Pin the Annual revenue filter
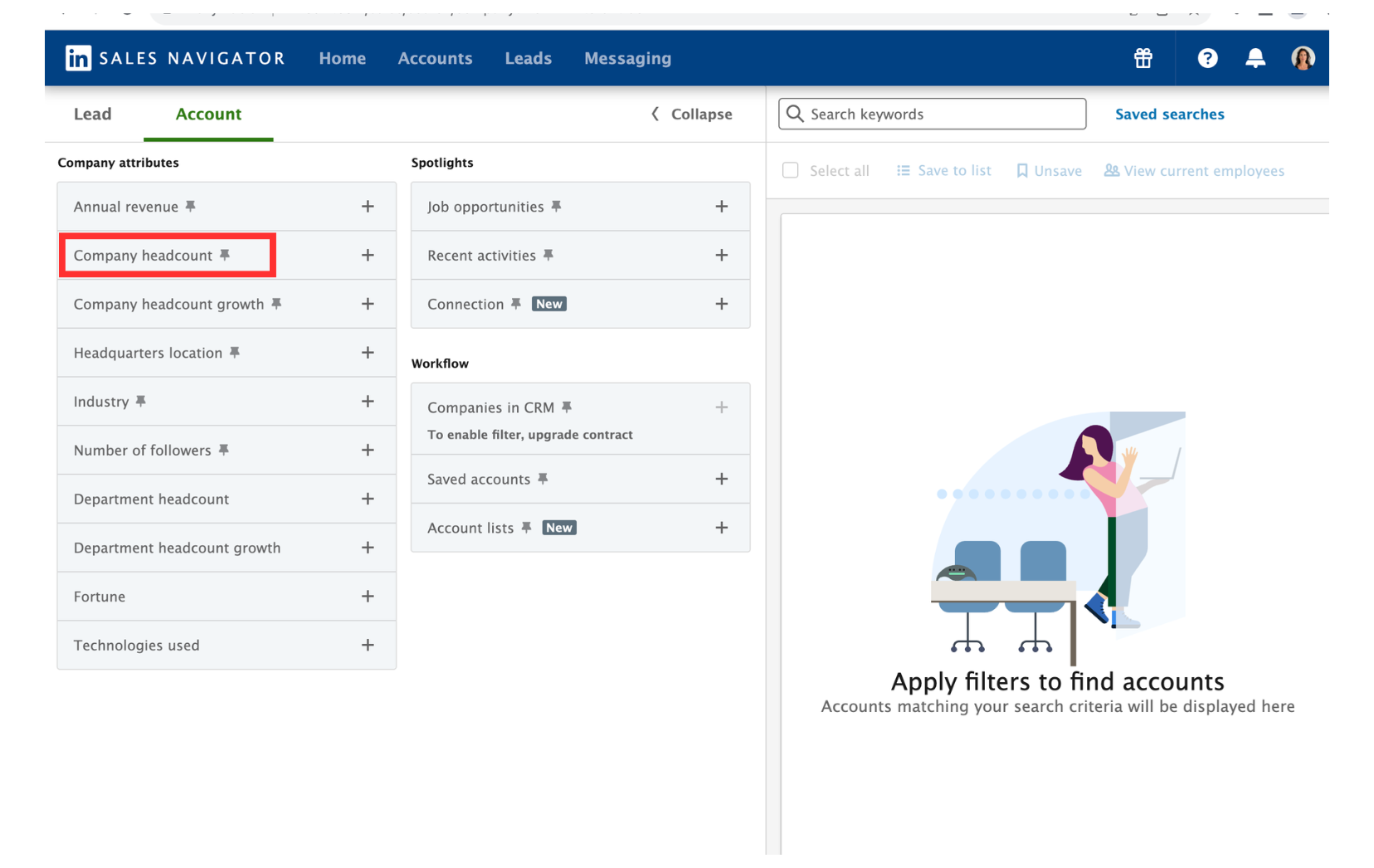The height and width of the screenshot is (868, 1374). click(191, 207)
